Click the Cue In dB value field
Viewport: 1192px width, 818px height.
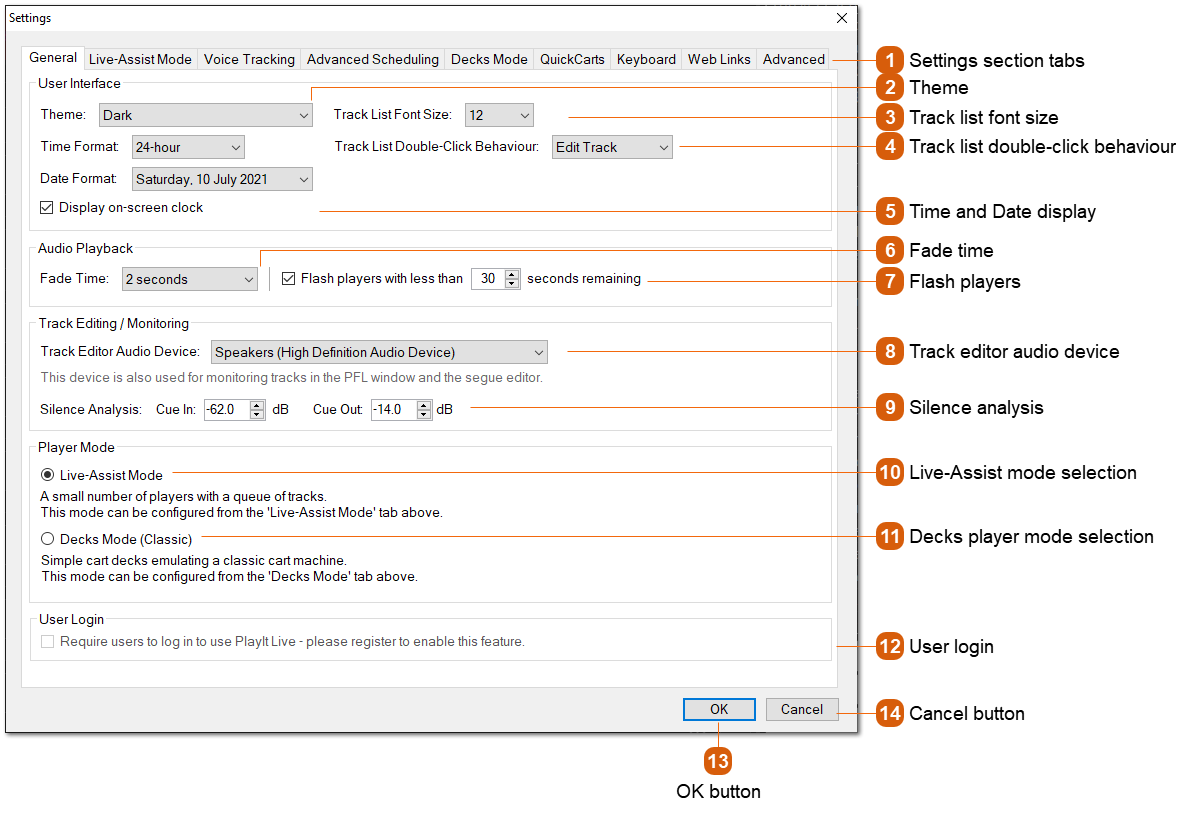click(225, 409)
